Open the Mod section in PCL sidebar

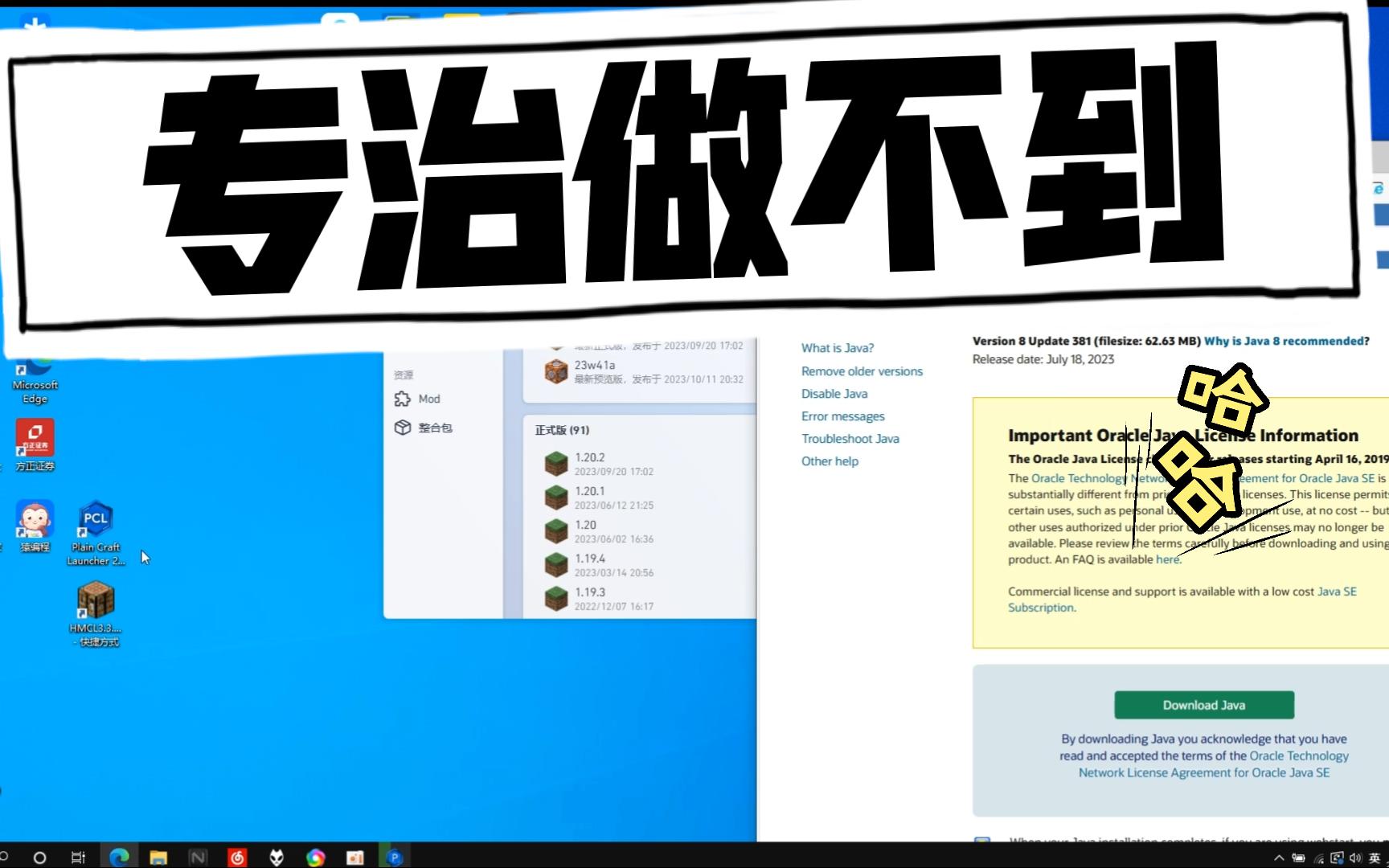428,399
